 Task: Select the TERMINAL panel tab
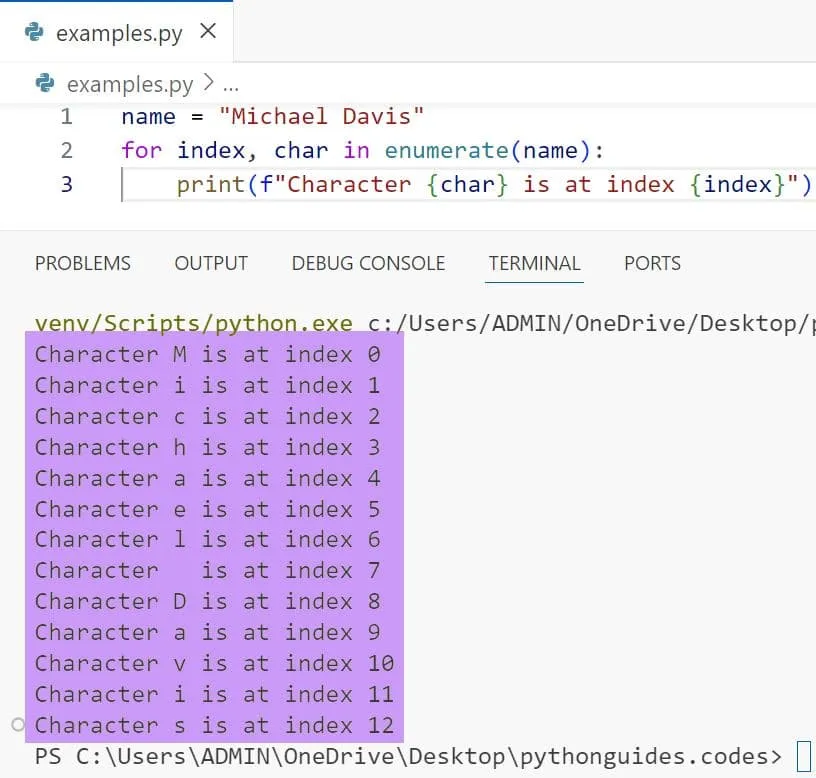pyautogui.click(x=534, y=263)
